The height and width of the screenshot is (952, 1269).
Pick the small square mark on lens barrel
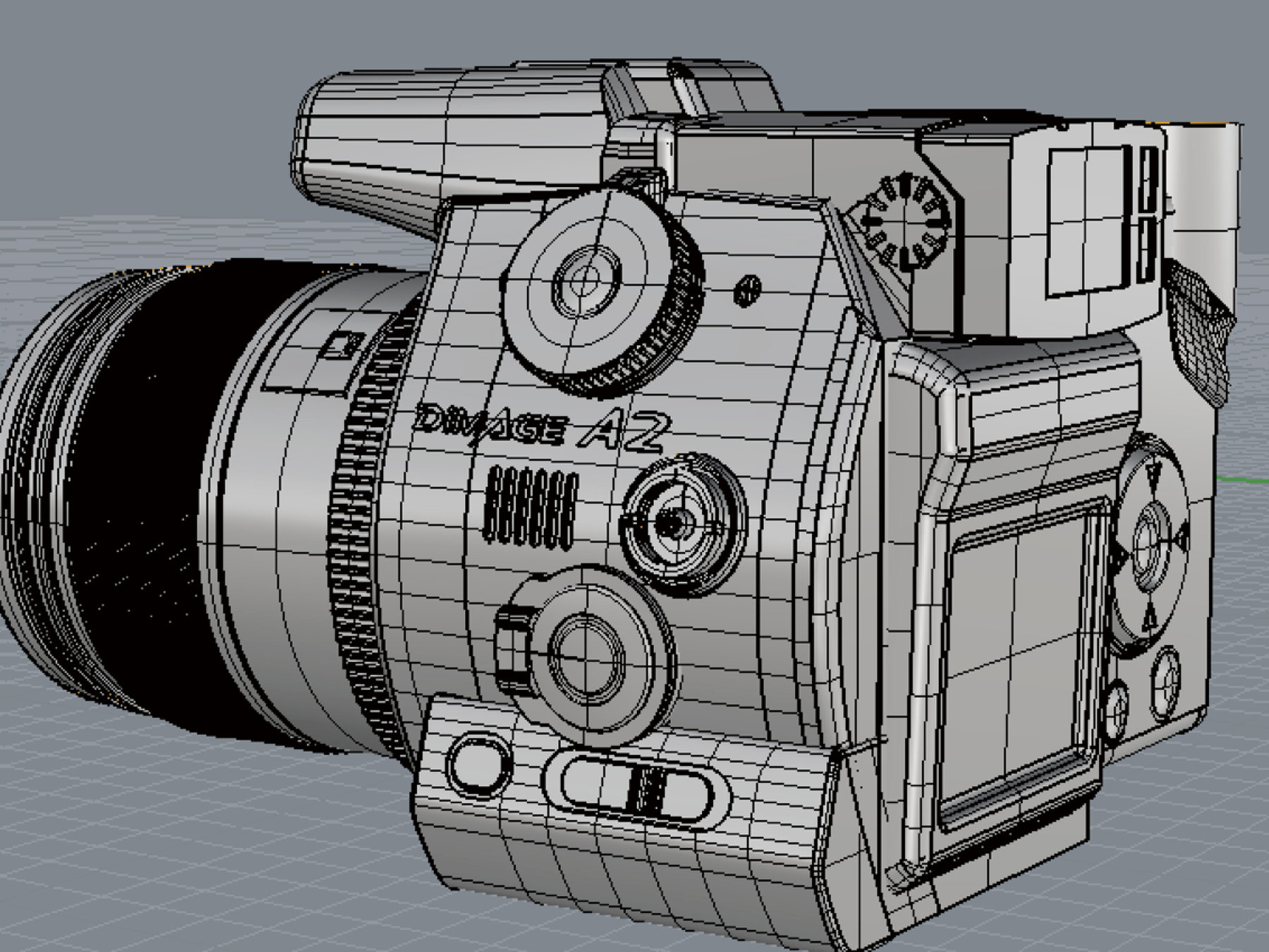pos(343,346)
